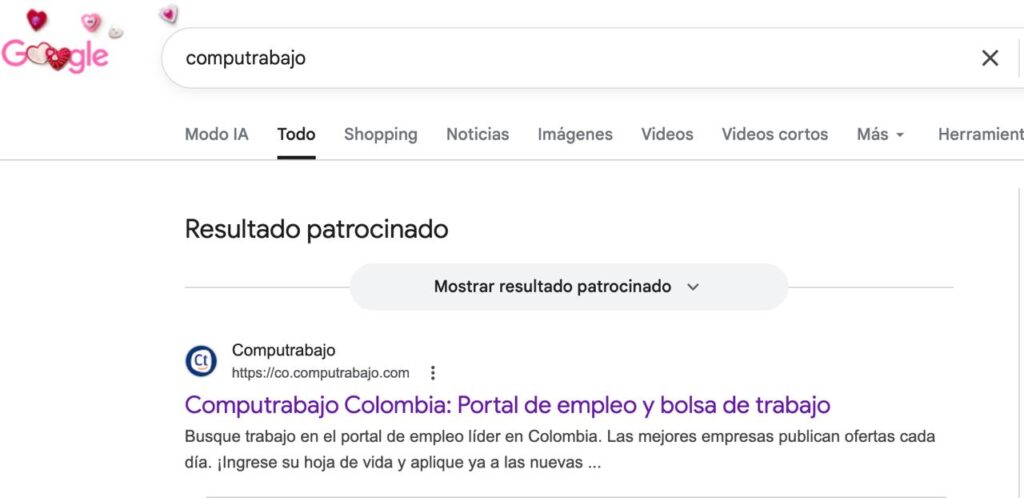Go to the Noticias tab
Image resolution: width=1024 pixels, height=498 pixels.
point(477,134)
